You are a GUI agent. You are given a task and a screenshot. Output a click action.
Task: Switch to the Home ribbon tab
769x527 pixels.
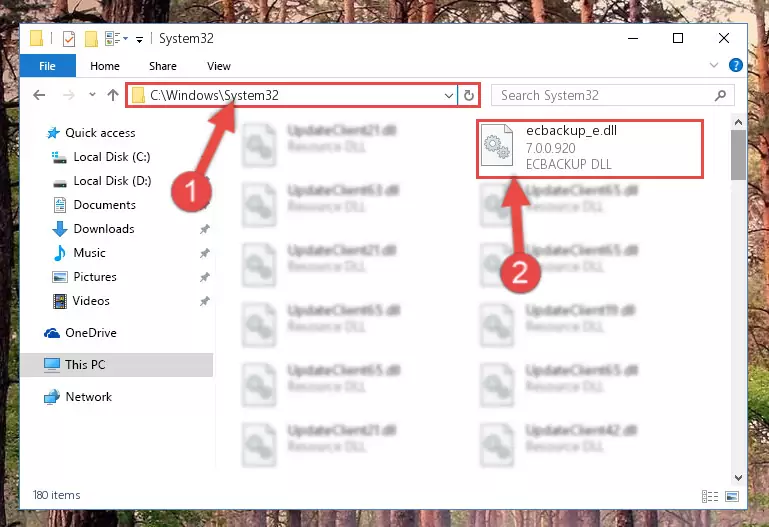[x=105, y=66]
